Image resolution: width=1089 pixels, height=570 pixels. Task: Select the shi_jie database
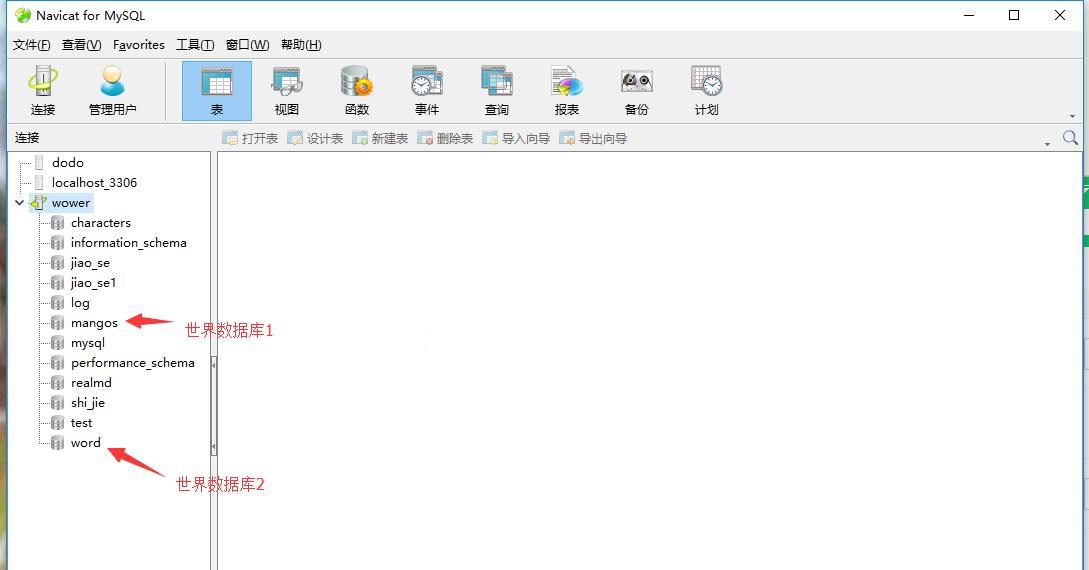[88, 403]
